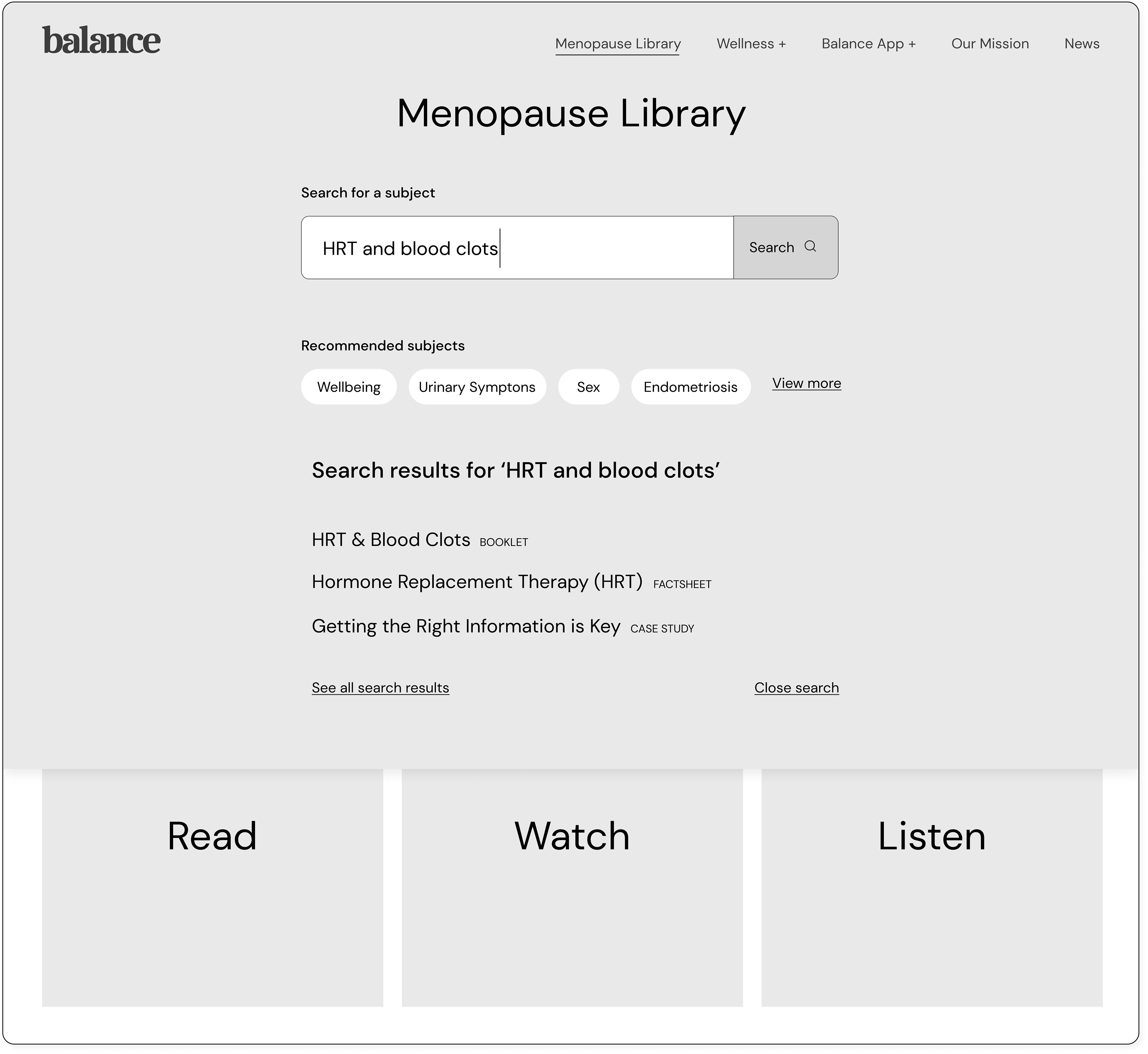Select the Wellbeing subject chip

tap(349, 387)
